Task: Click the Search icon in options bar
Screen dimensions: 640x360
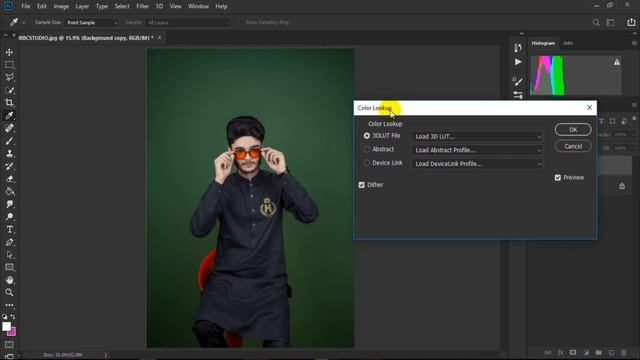Action: (596, 22)
